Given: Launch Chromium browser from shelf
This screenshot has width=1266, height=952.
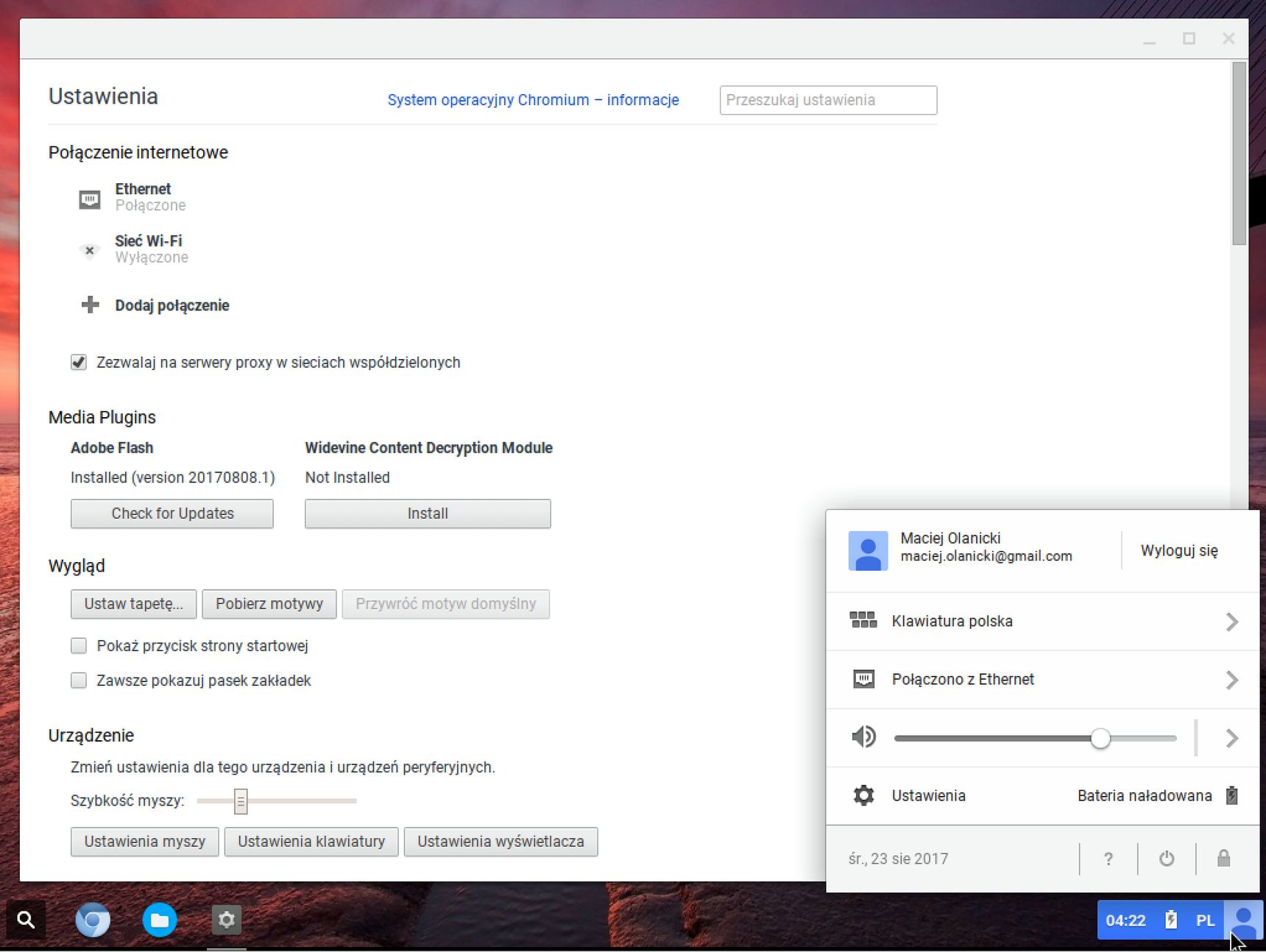Looking at the screenshot, I should pos(93,920).
